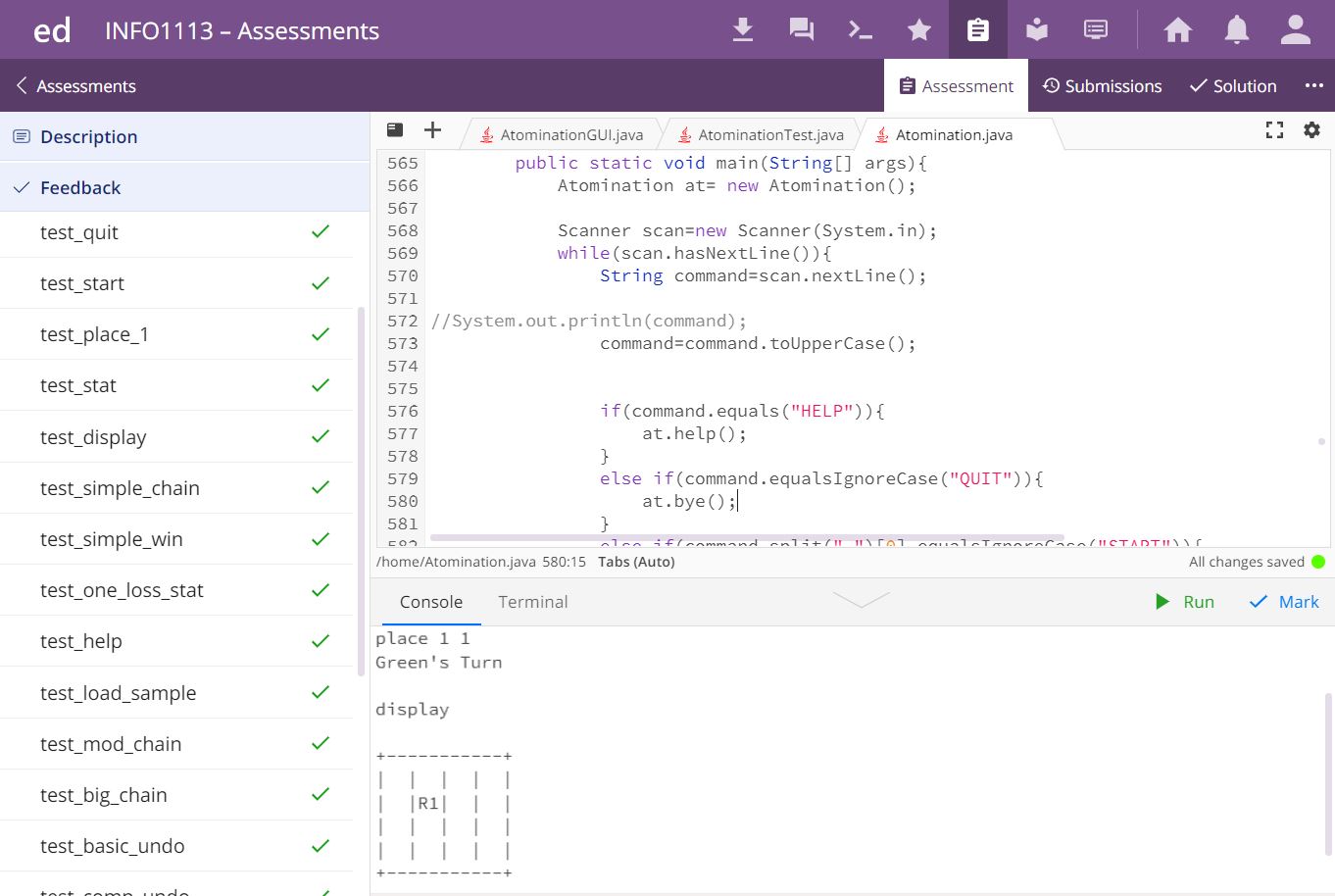
Task: Click the Mark button
Action: coord(1284,602)
